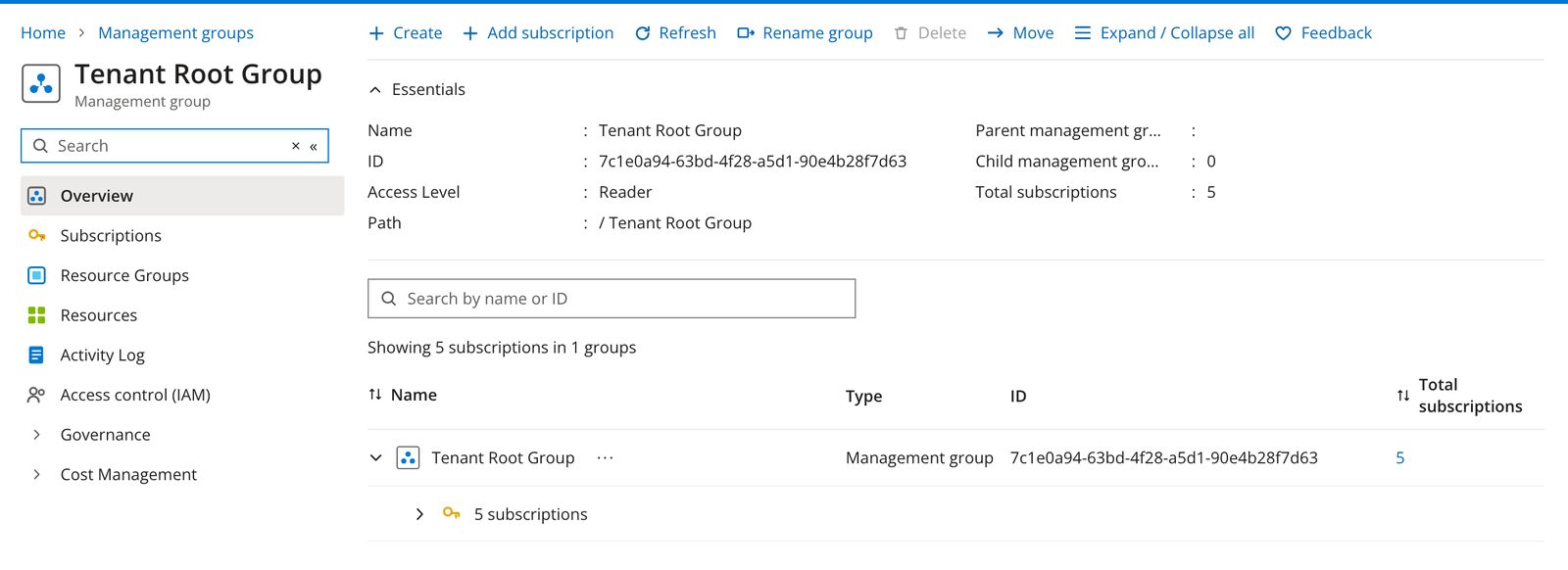Click the Management group type cell

(x=919, y=457)
